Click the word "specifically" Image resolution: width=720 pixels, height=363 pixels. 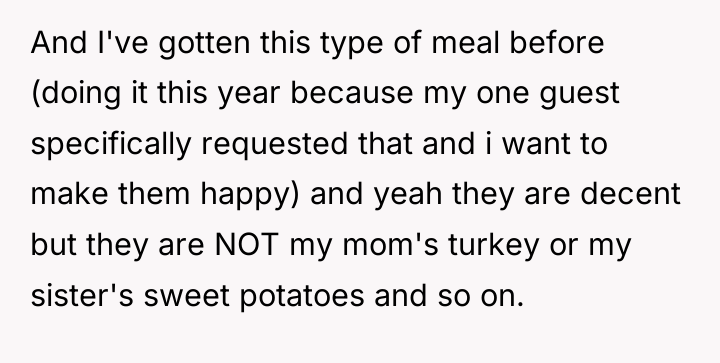[111, 145]
